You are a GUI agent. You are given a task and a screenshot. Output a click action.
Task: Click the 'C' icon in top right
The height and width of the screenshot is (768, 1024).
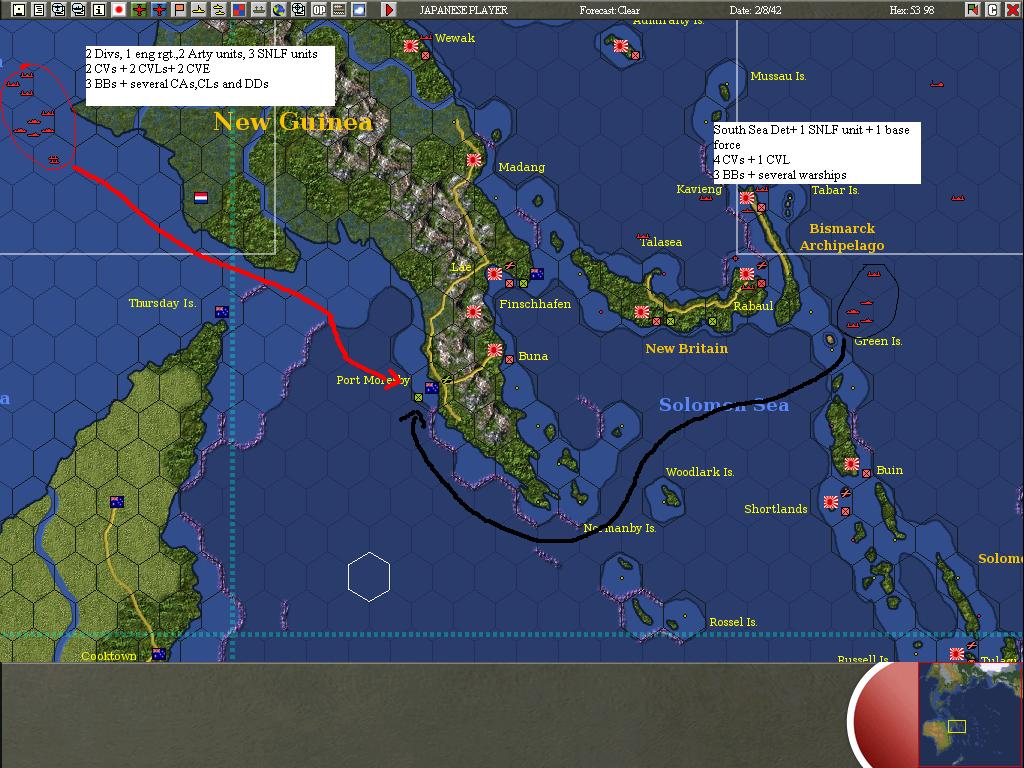tap(993, 10)
